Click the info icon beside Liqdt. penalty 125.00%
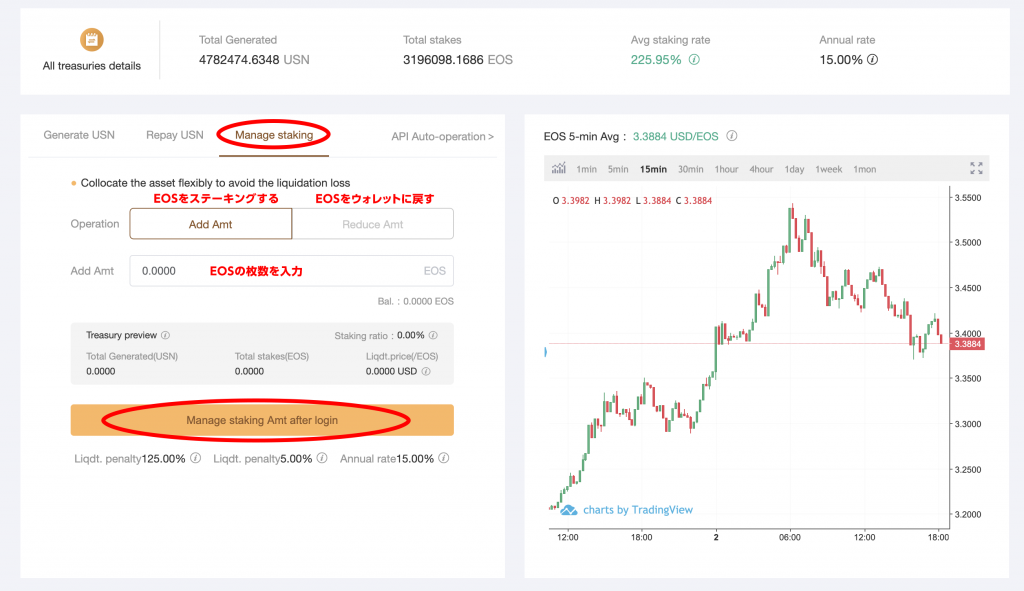Viewport: 1024px width, 591px height. [195, 459]
